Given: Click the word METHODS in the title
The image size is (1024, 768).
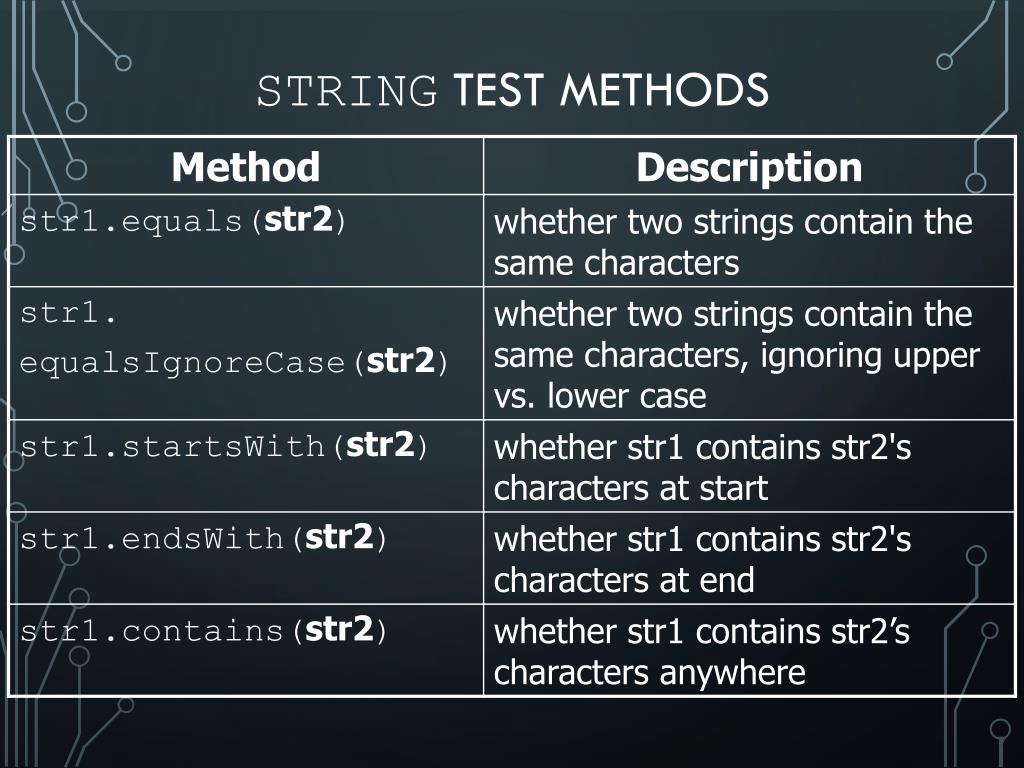Looking at the screenshot, I should [664, 91].
